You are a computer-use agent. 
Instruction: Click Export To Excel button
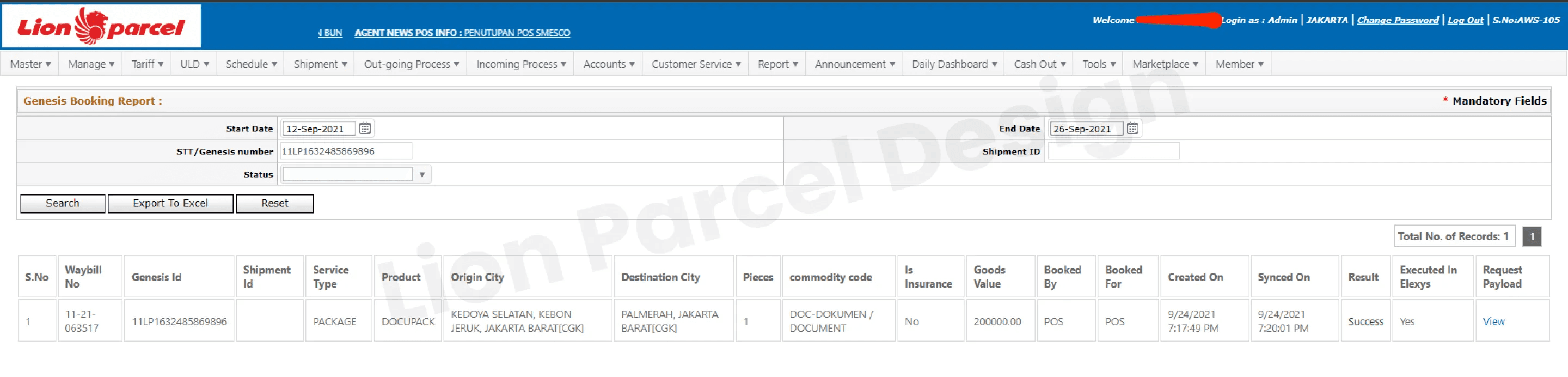(170, 203)
